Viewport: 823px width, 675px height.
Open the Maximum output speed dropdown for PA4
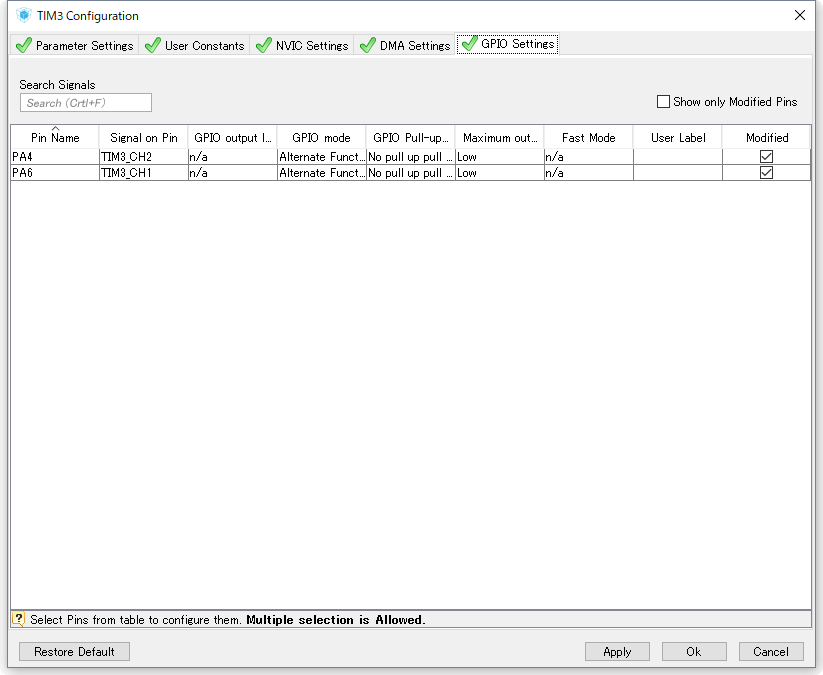click(499, 156)
